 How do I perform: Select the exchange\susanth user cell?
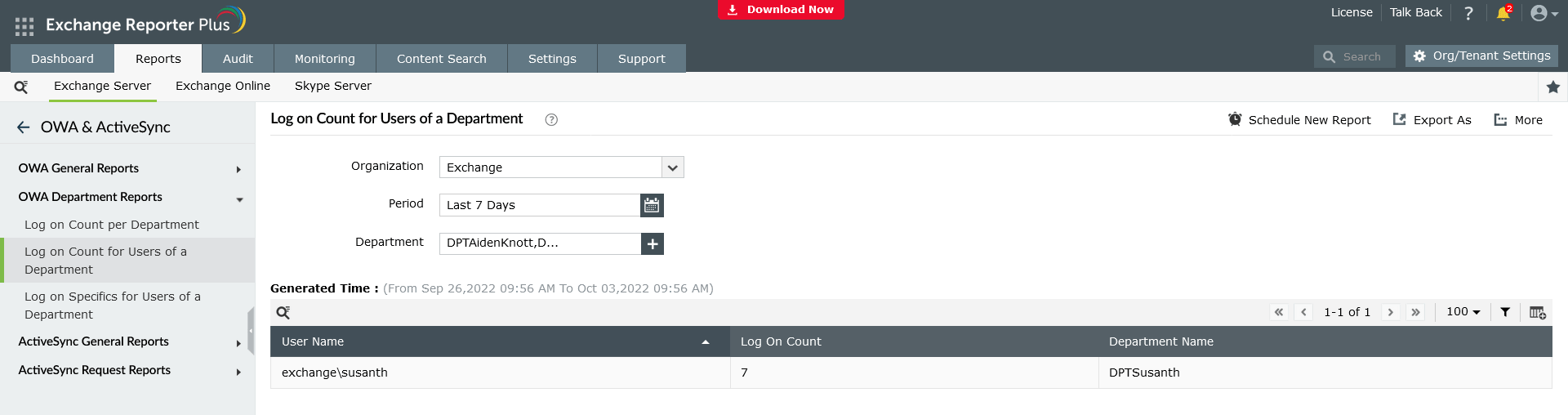tap(500, 373)
